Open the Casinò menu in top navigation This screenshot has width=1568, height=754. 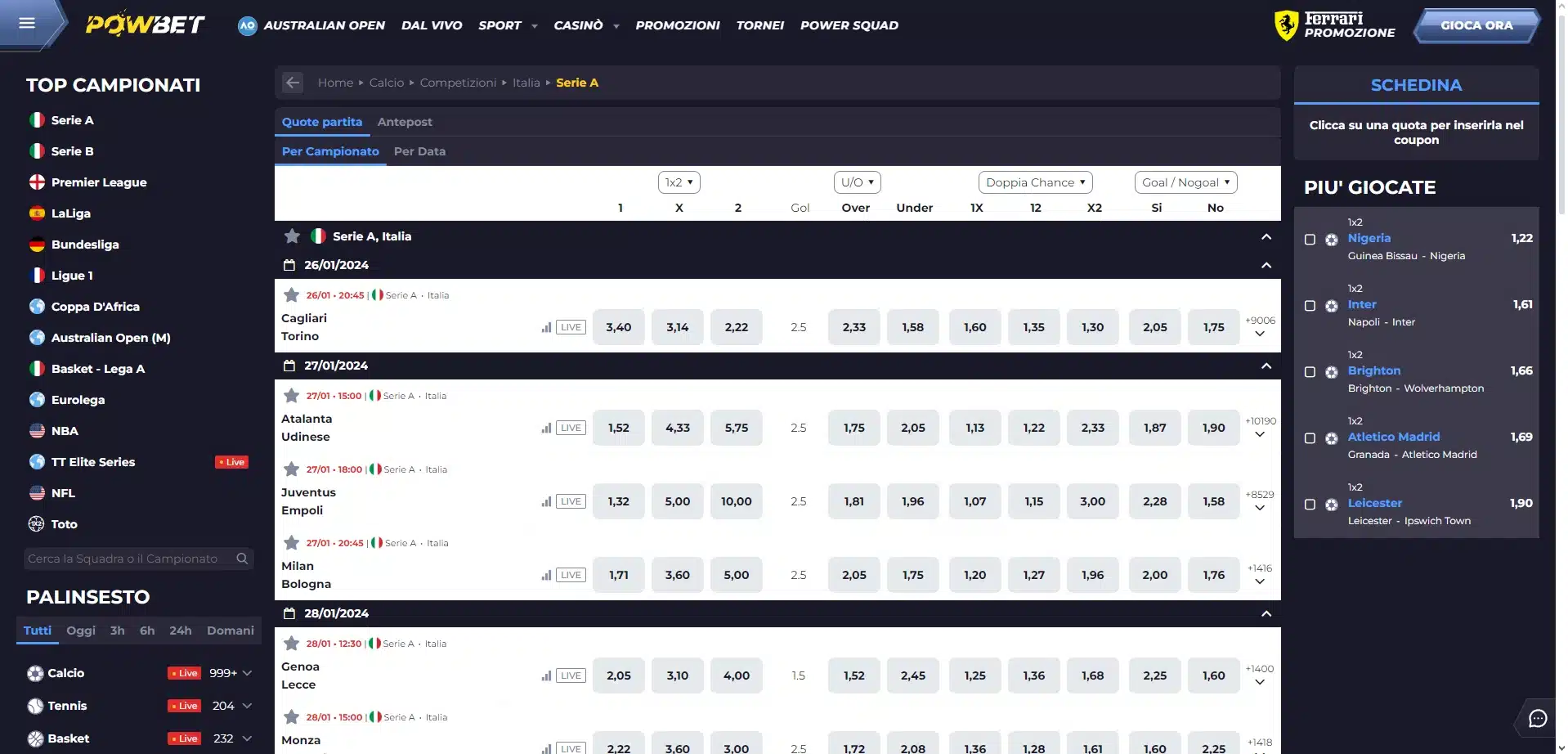[586, 25]
